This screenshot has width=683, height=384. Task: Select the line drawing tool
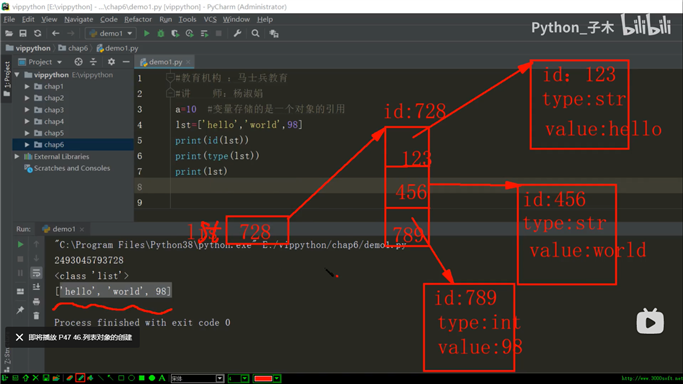[101, 378]
